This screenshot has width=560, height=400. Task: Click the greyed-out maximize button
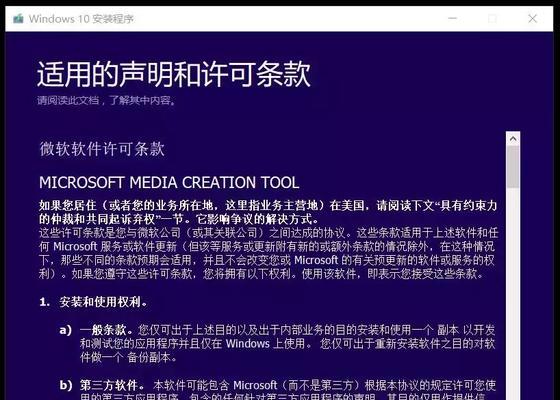(492, 19)
